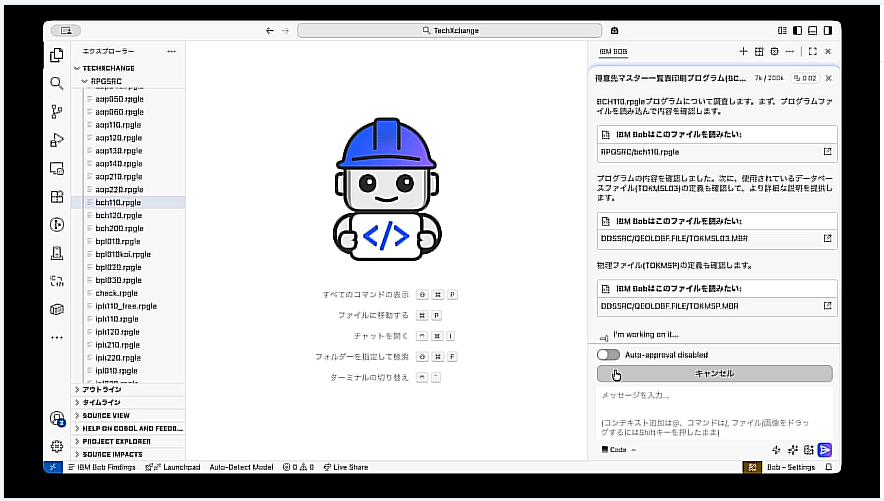Select the IBM BOB panel tab
Viewport: 884px width, 501px height.
(x=613, y=51)
